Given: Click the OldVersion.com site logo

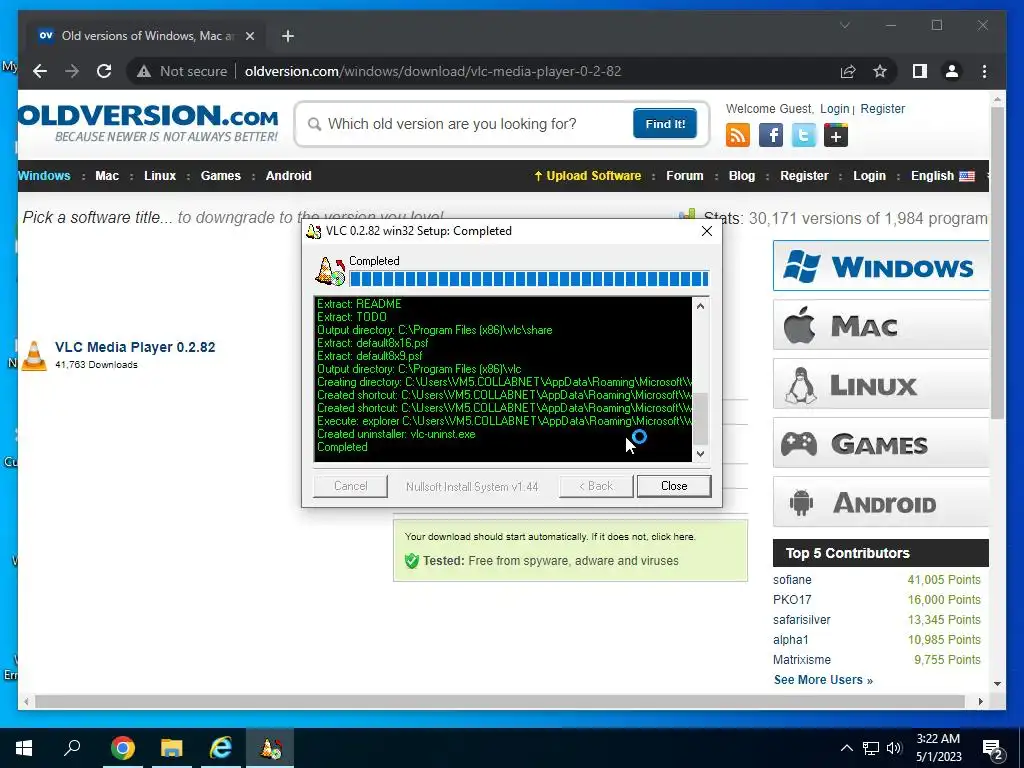Looking at the screenshot, I should [148, 123].
